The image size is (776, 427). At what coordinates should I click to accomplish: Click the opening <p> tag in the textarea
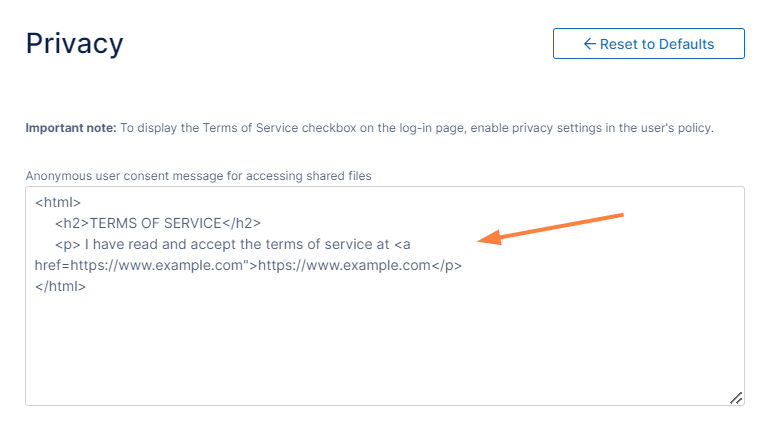point(68,245)
